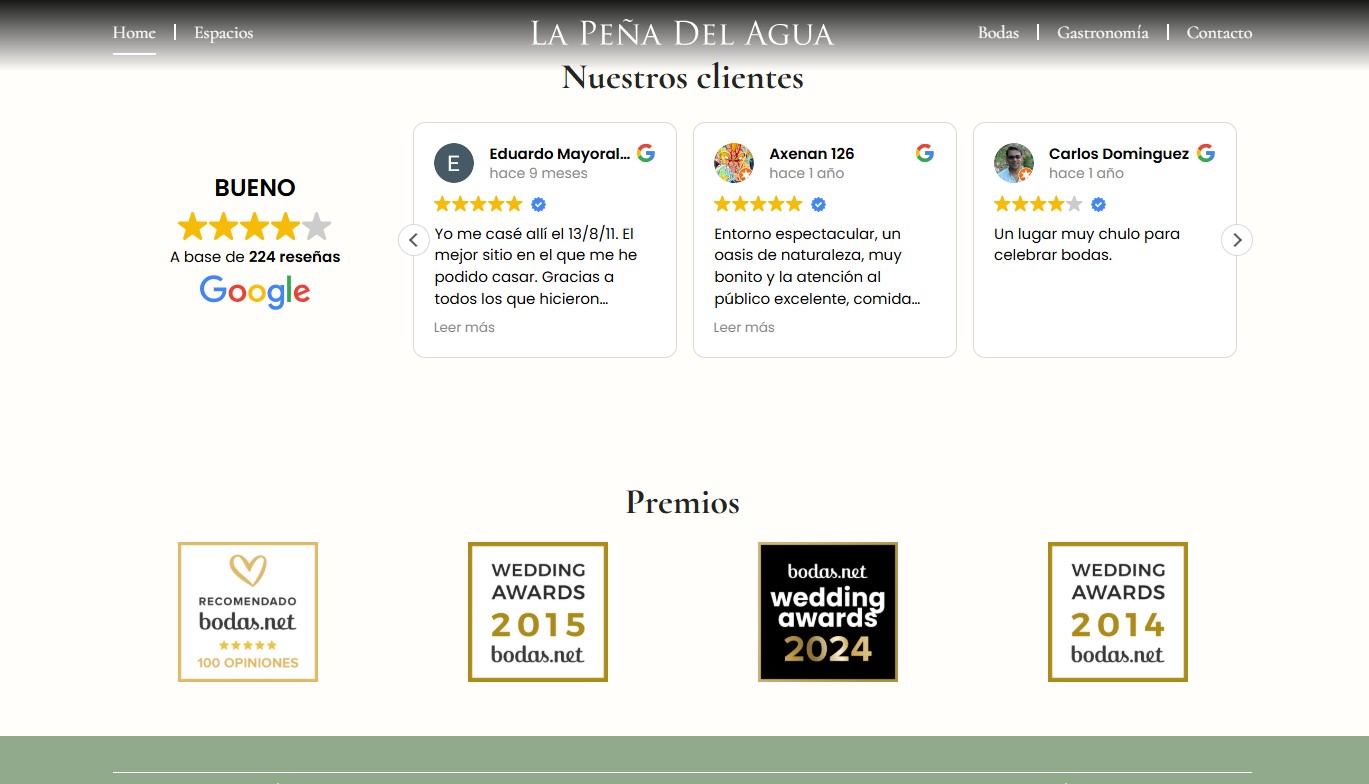Click Google icon on Carlos Dominguez's review
This screenshot has height=784, width=1369.
(x=1206, y=153)
